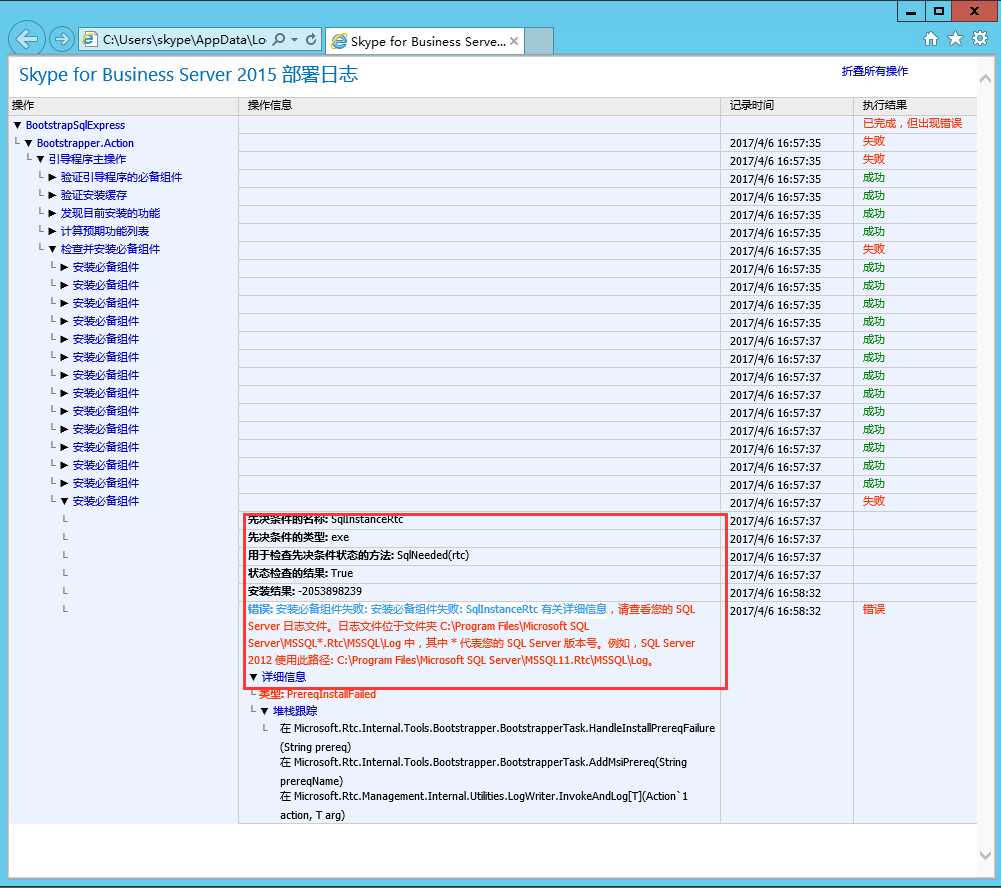The width and height of the screenshot is (1001, 888).
Task: Click the 已完成，但出现错误 status text
Action: tap(912, 123)
